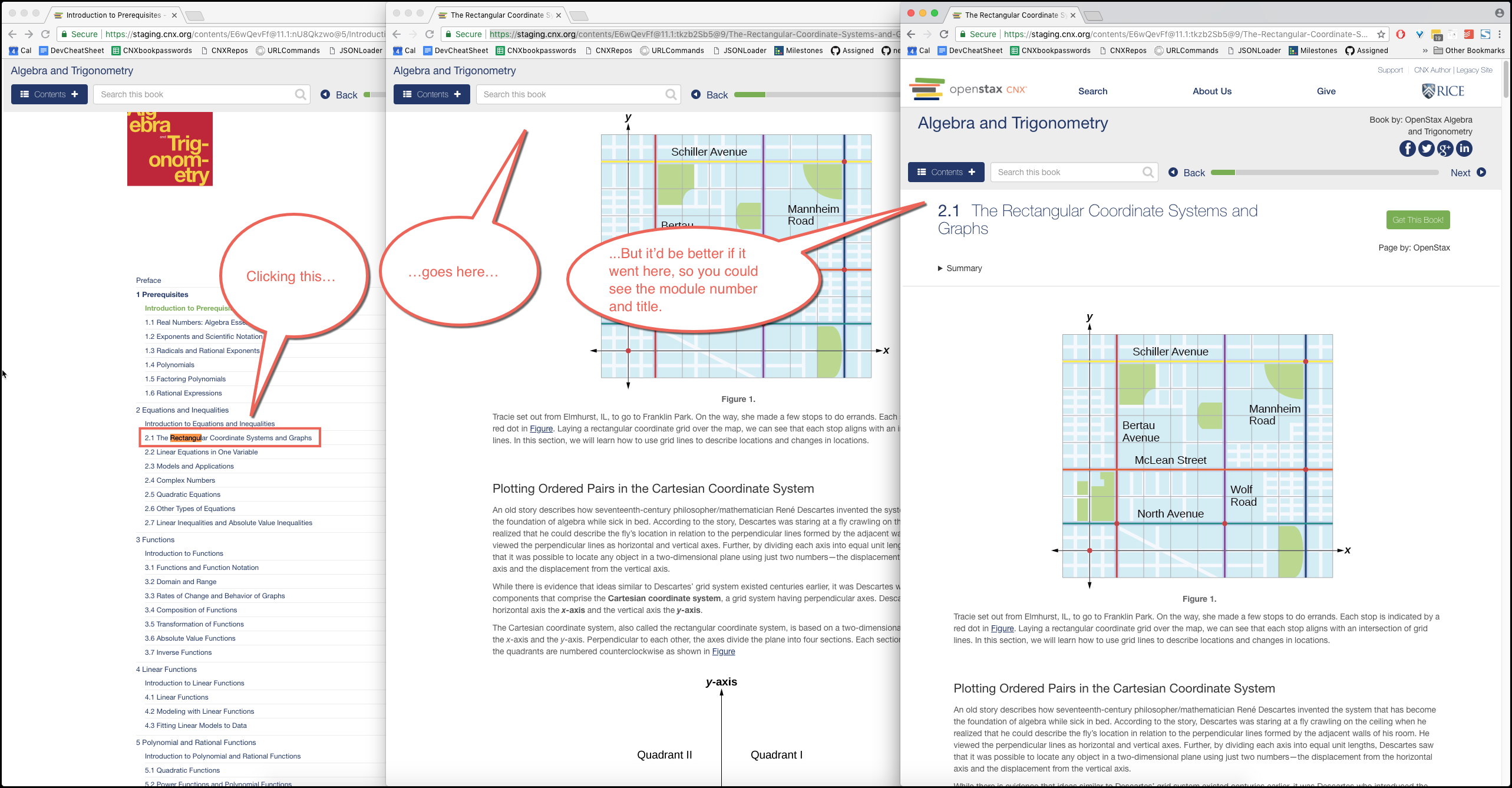Open the About Us menu item

pyautogui.click(x=1211, y=91)
